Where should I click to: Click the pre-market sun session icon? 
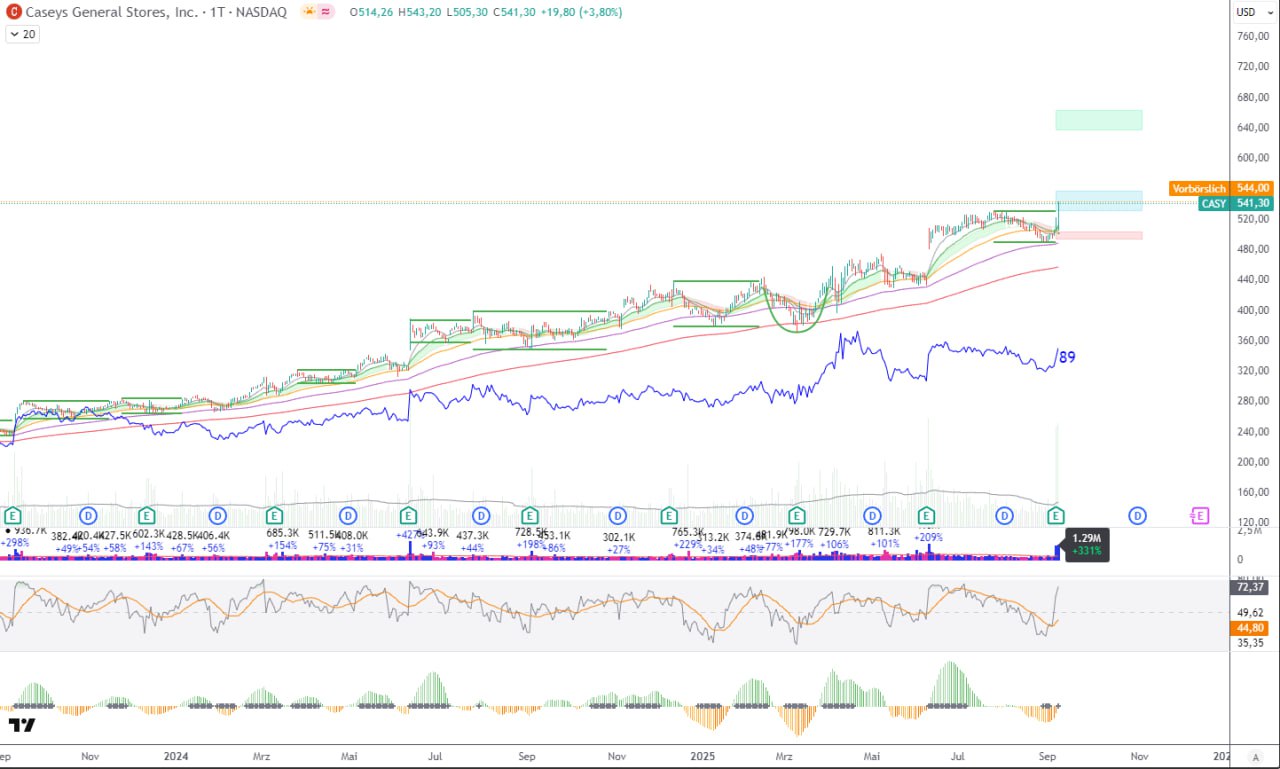309,12
